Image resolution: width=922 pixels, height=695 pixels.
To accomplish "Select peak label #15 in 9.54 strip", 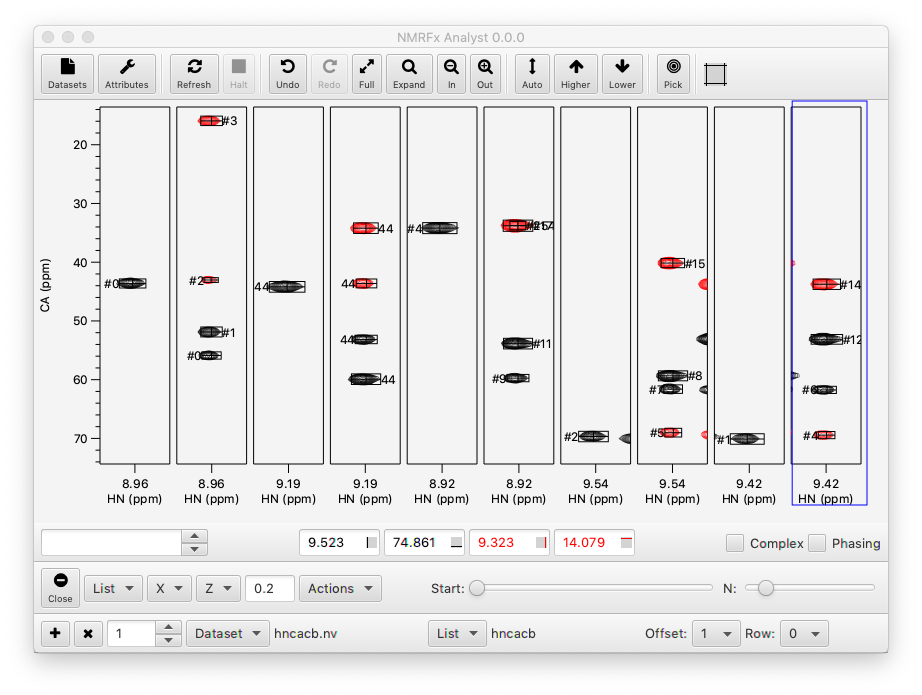I will point(695,264).
